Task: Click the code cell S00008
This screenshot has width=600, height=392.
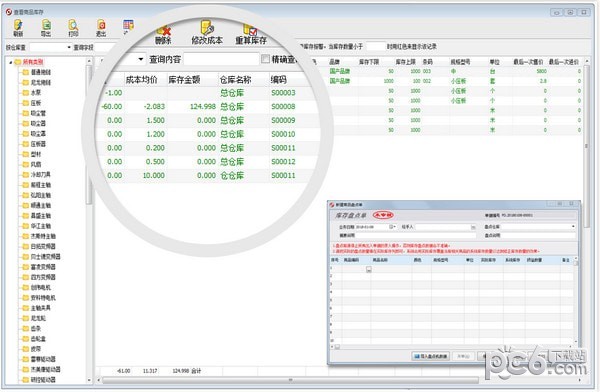Action: [283, 106]
